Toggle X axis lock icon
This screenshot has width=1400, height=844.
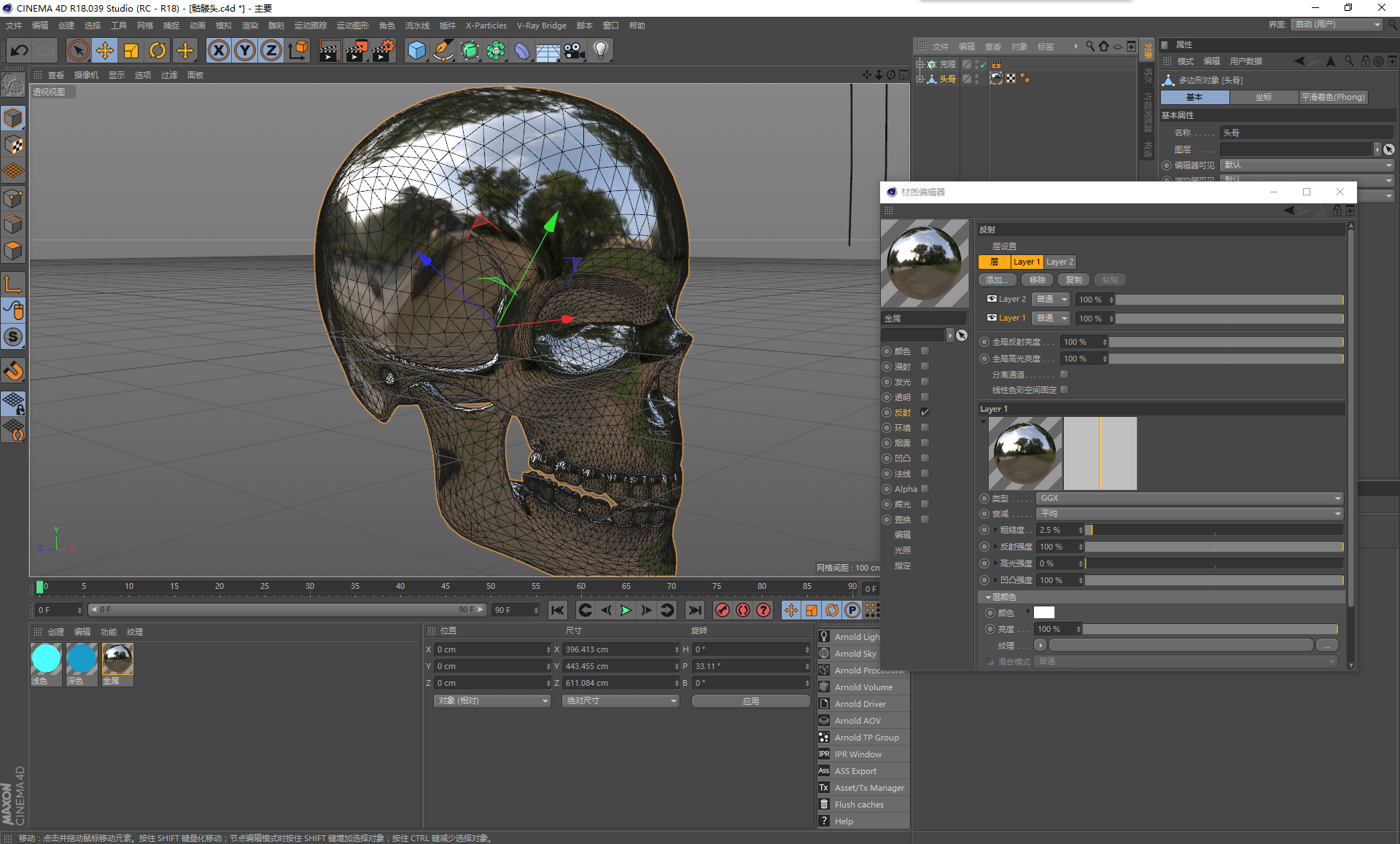(x=218, y=50)
